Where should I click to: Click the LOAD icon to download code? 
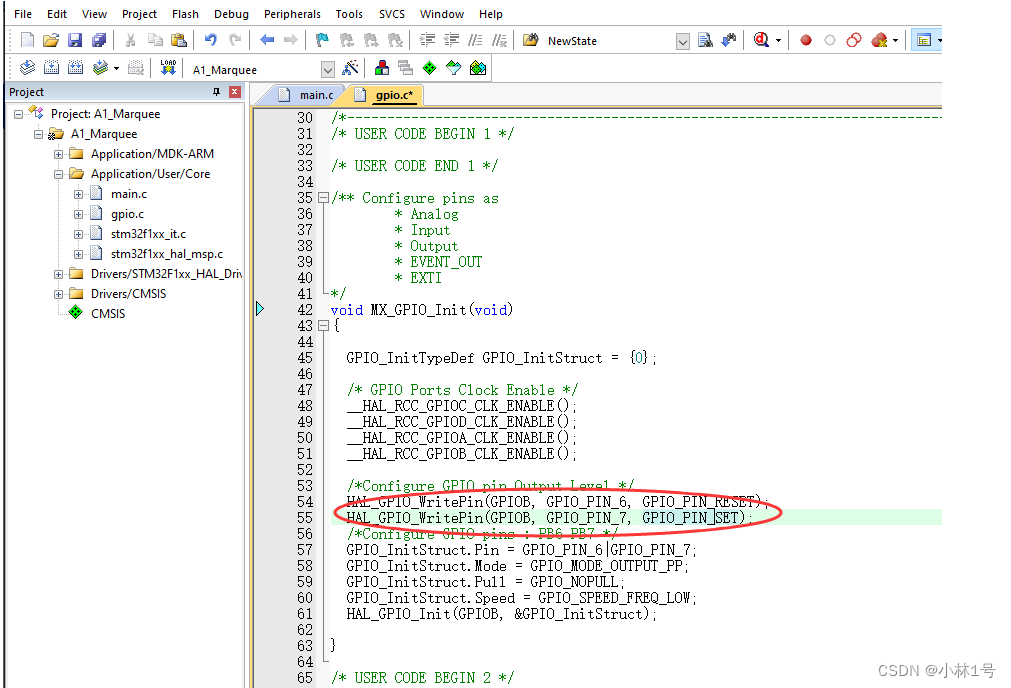pyautogui.click(x=167, y=67)
